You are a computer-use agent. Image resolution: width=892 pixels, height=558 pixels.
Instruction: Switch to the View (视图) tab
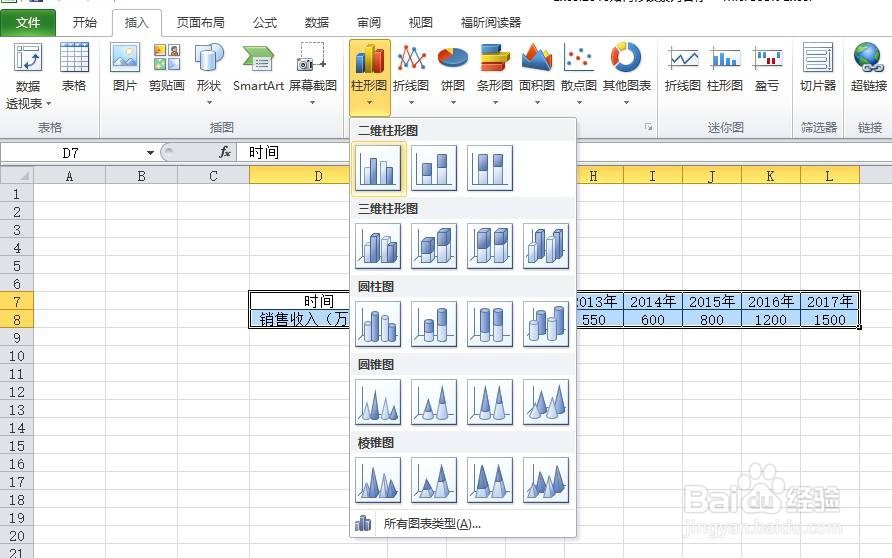[x=420, y=23]
